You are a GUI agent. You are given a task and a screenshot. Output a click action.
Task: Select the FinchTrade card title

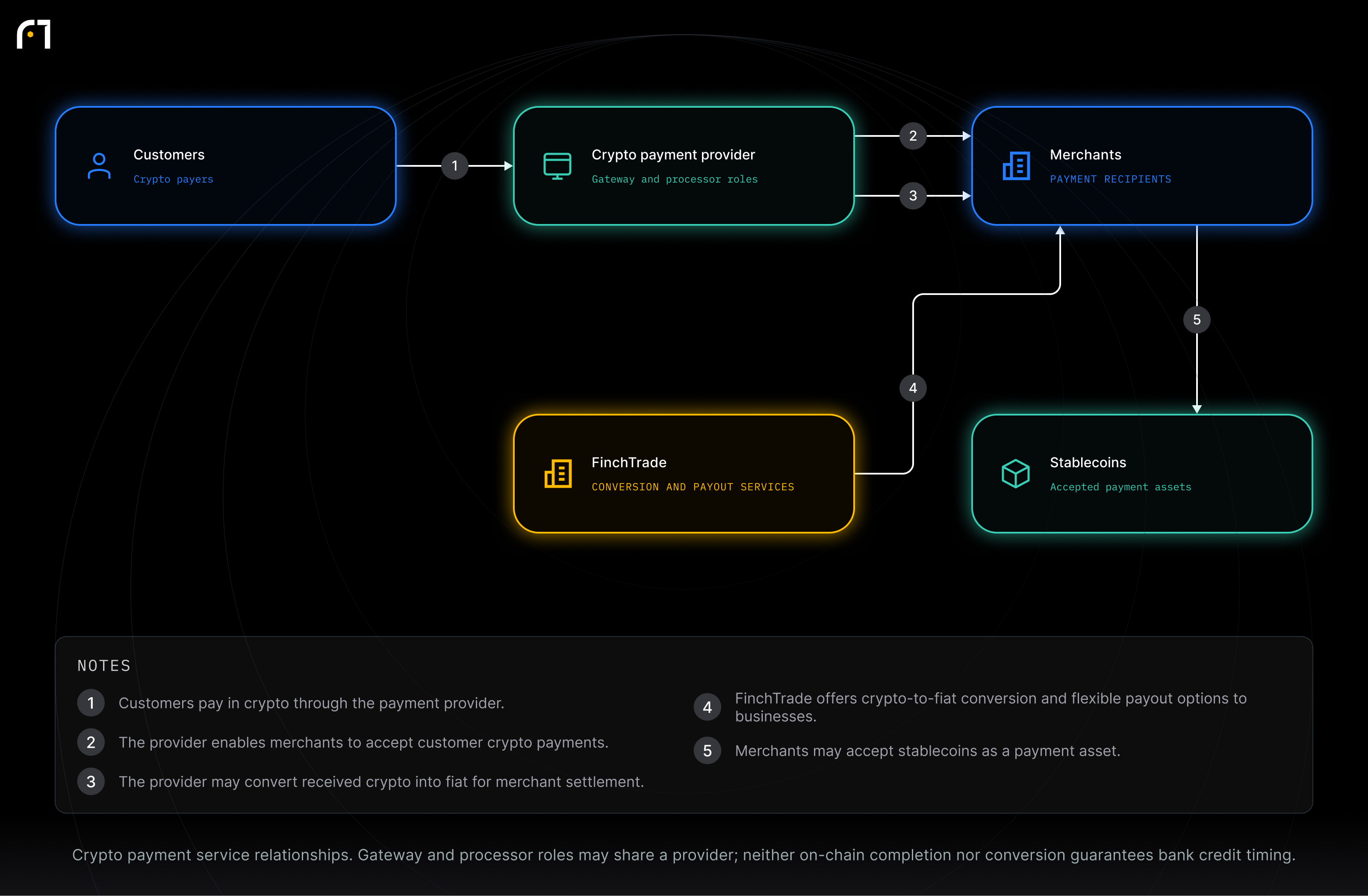click(x=629, y=463)
